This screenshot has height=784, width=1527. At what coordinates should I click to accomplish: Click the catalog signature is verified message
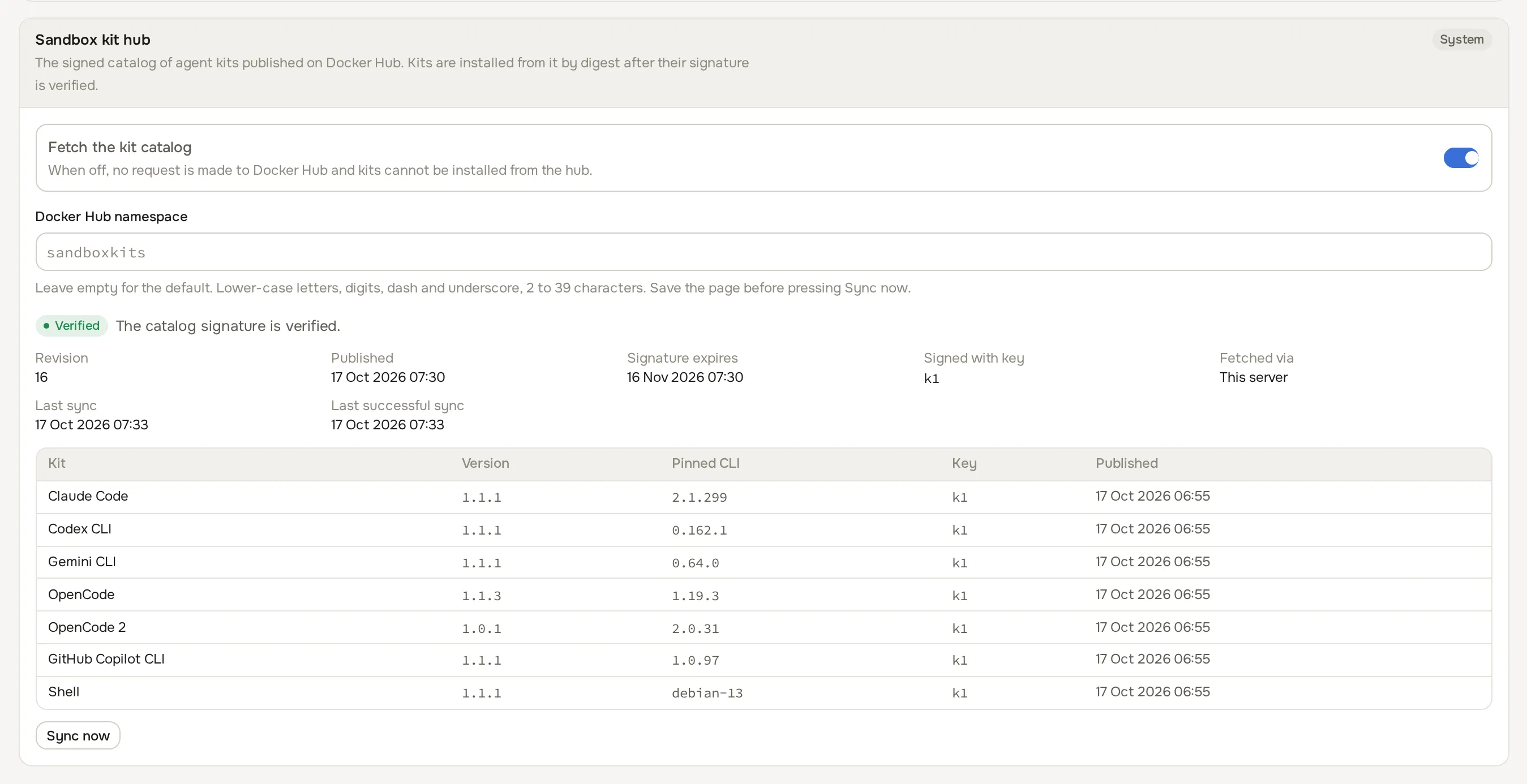coord(228,325)
